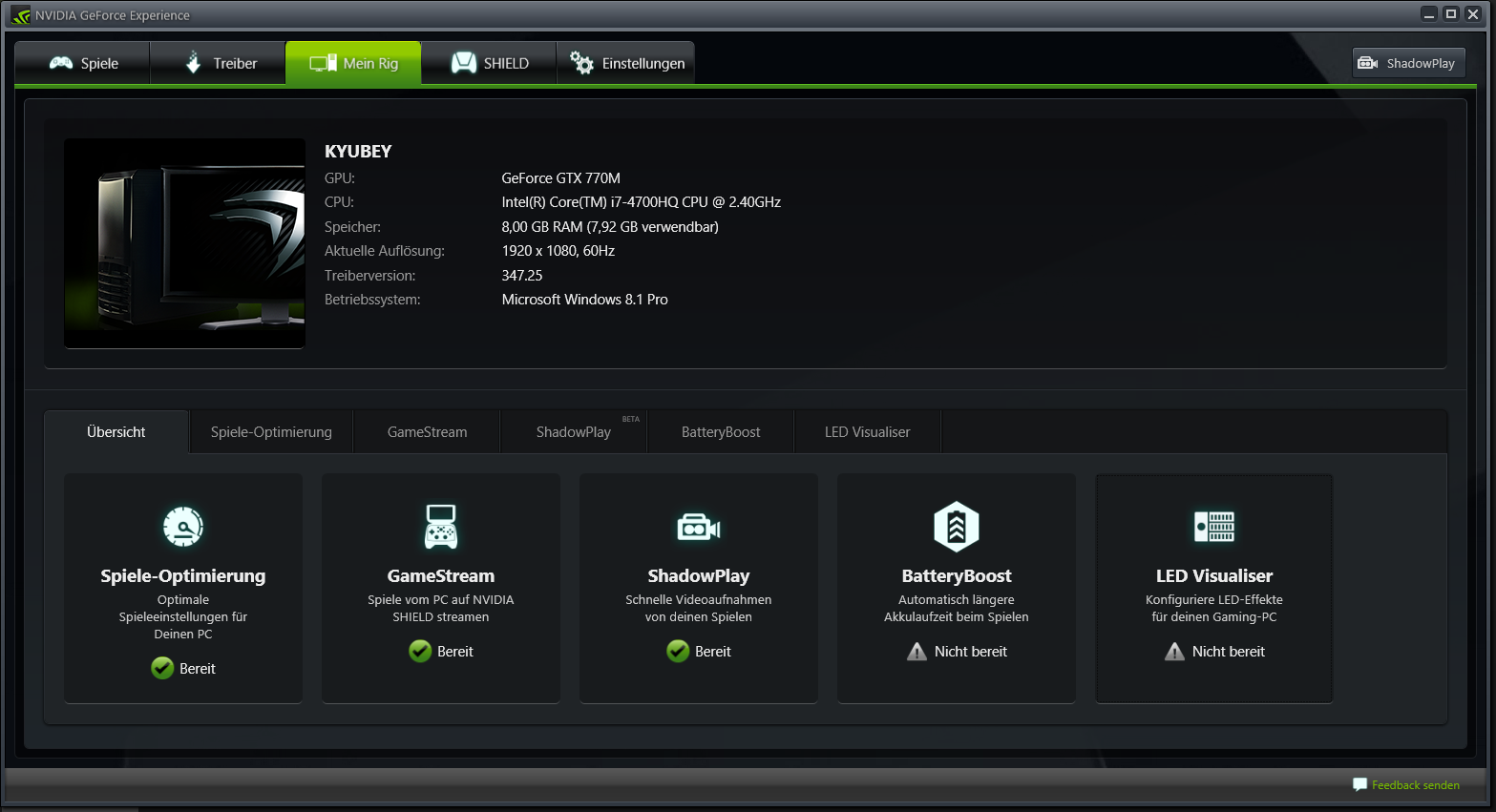Click the ShadowPlay button at top right
1496x812 pixels.
[1408, 64]
